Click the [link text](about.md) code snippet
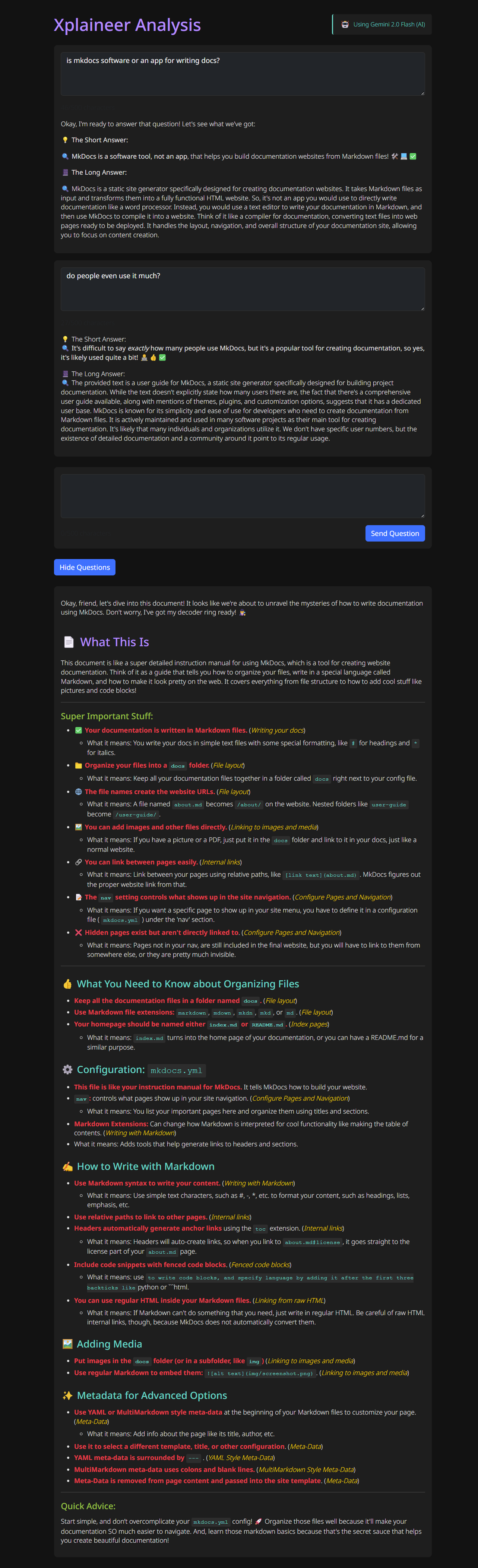This screenshot has width=478, height=1568. (x=321, y=875)
